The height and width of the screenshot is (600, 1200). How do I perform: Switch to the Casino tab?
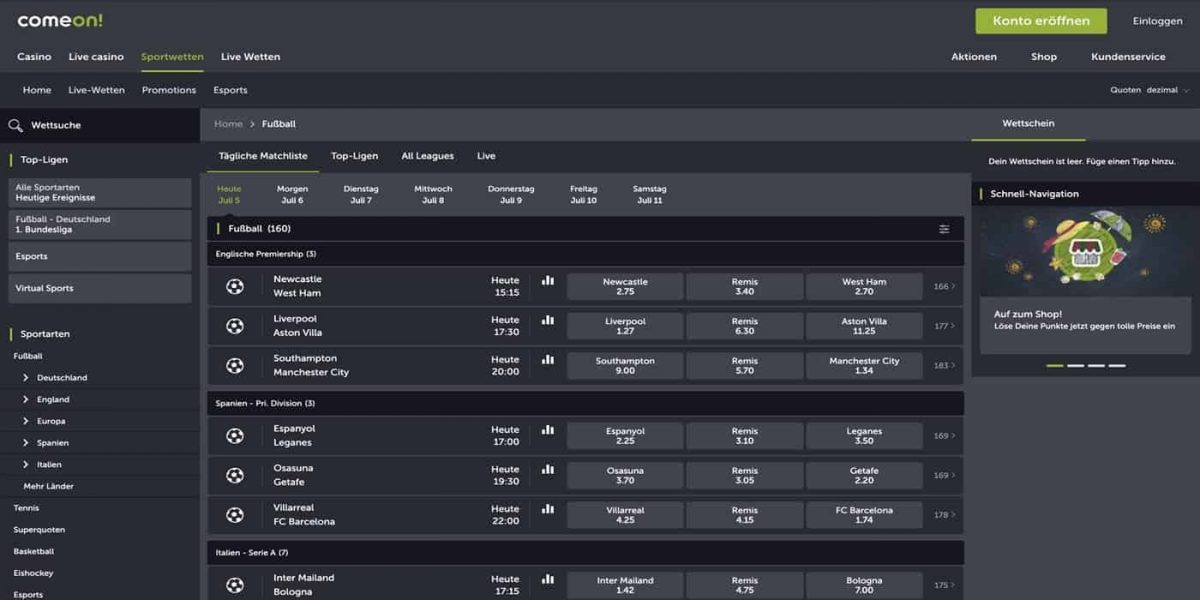pos(34,57)
